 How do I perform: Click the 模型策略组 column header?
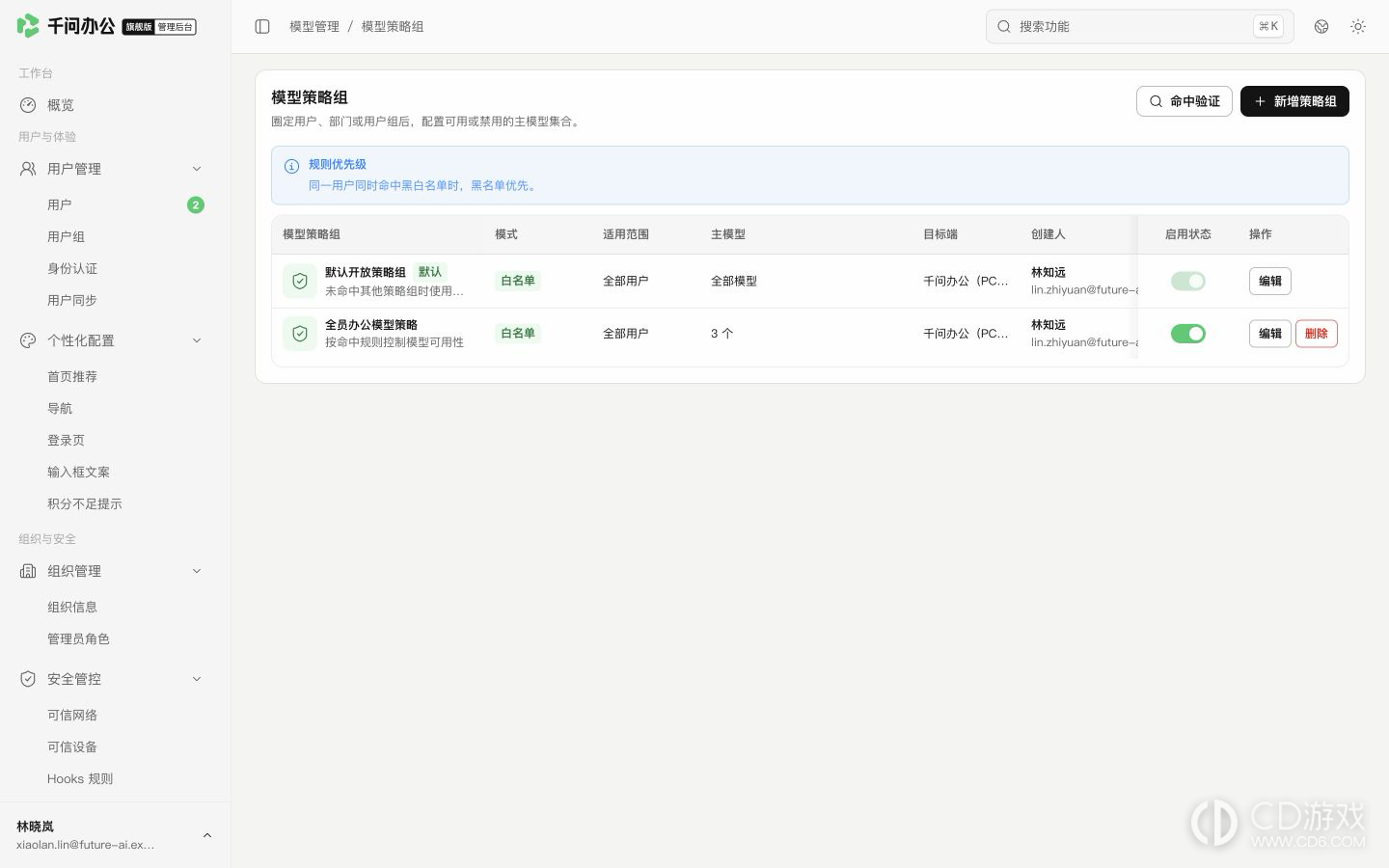pos(312,234)
